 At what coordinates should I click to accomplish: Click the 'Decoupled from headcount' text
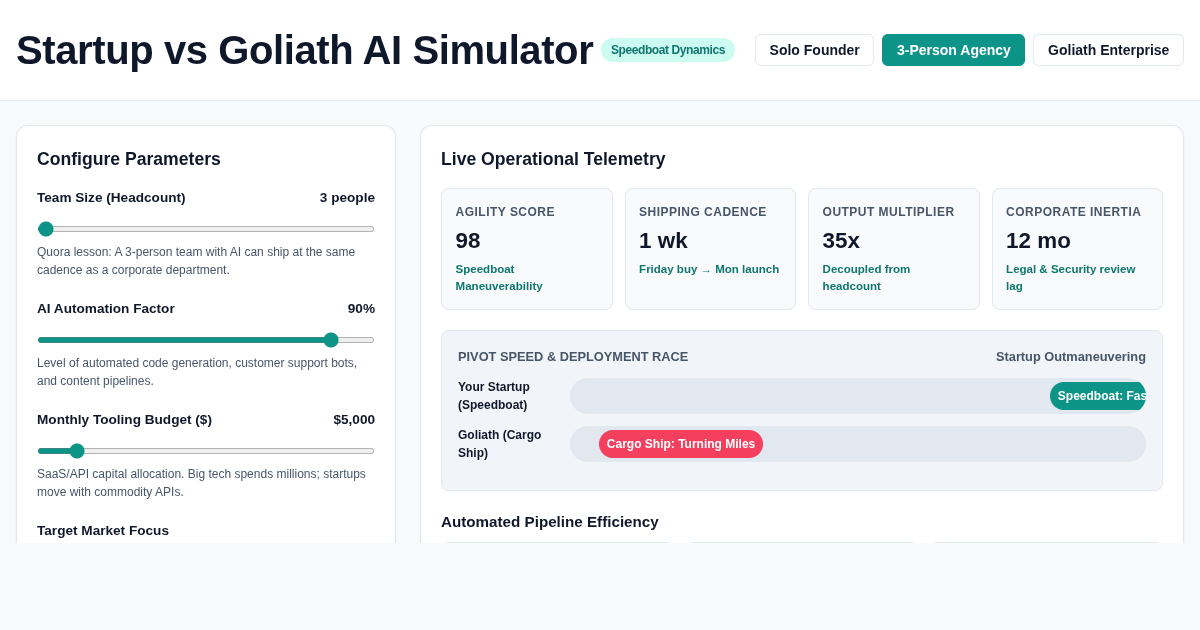866,278
